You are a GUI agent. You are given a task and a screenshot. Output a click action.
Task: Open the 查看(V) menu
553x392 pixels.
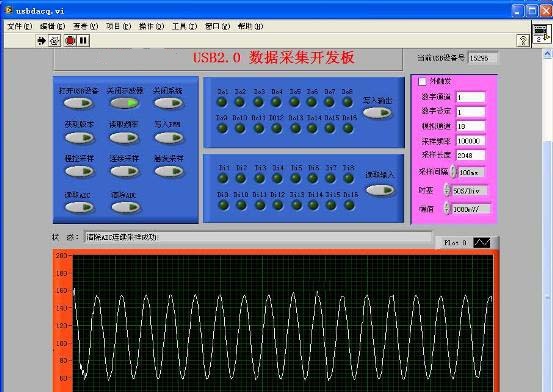pyautogui.click(x=85, y=26)
